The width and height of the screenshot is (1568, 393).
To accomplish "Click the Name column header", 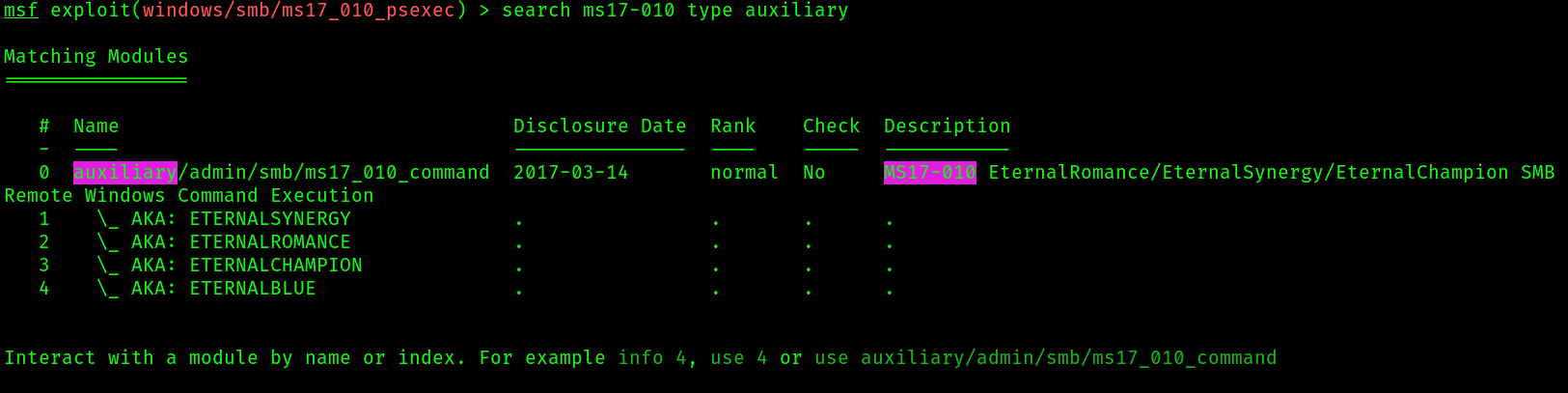I will click(96, 126).
